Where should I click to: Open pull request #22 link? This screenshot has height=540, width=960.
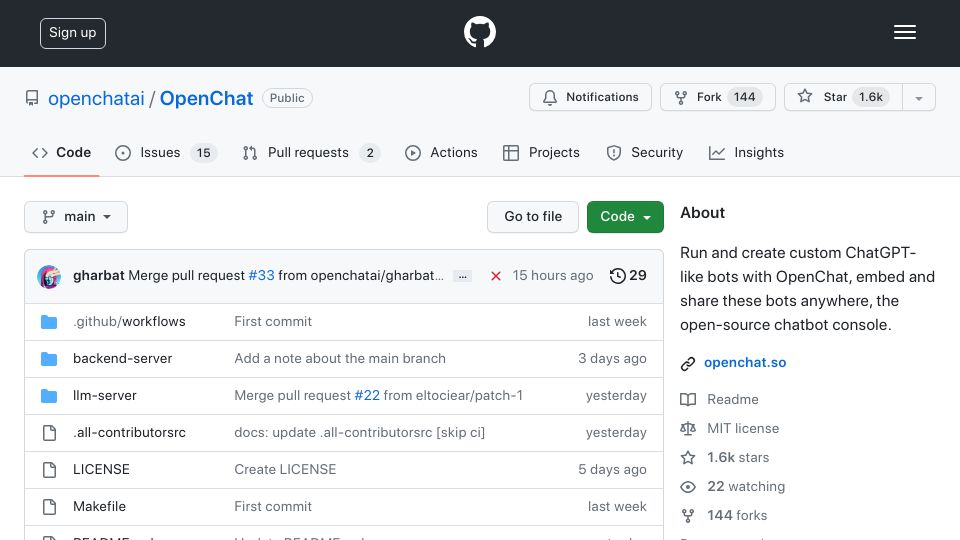pyautogui.click(x=367, y=396)
